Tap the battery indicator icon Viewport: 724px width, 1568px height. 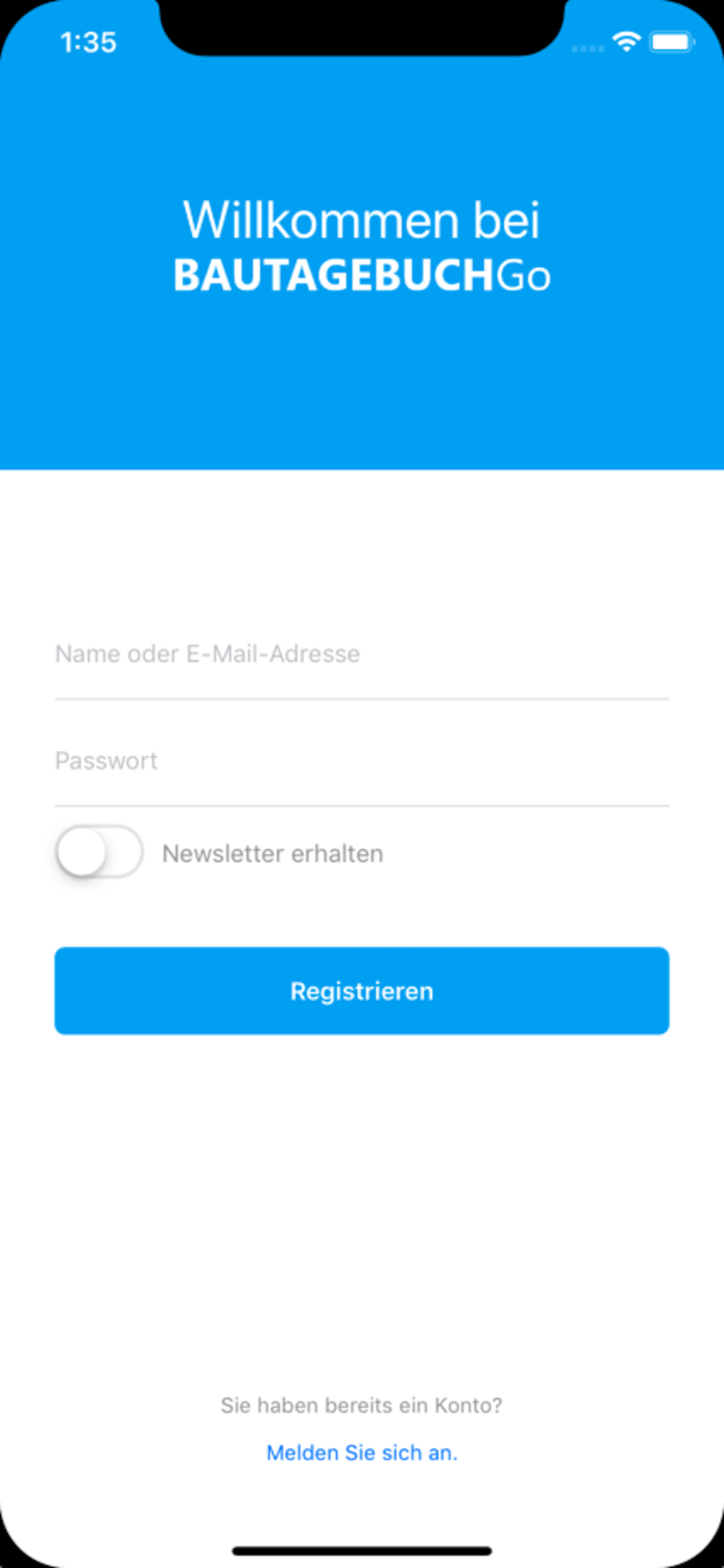[x=672, y=42]
